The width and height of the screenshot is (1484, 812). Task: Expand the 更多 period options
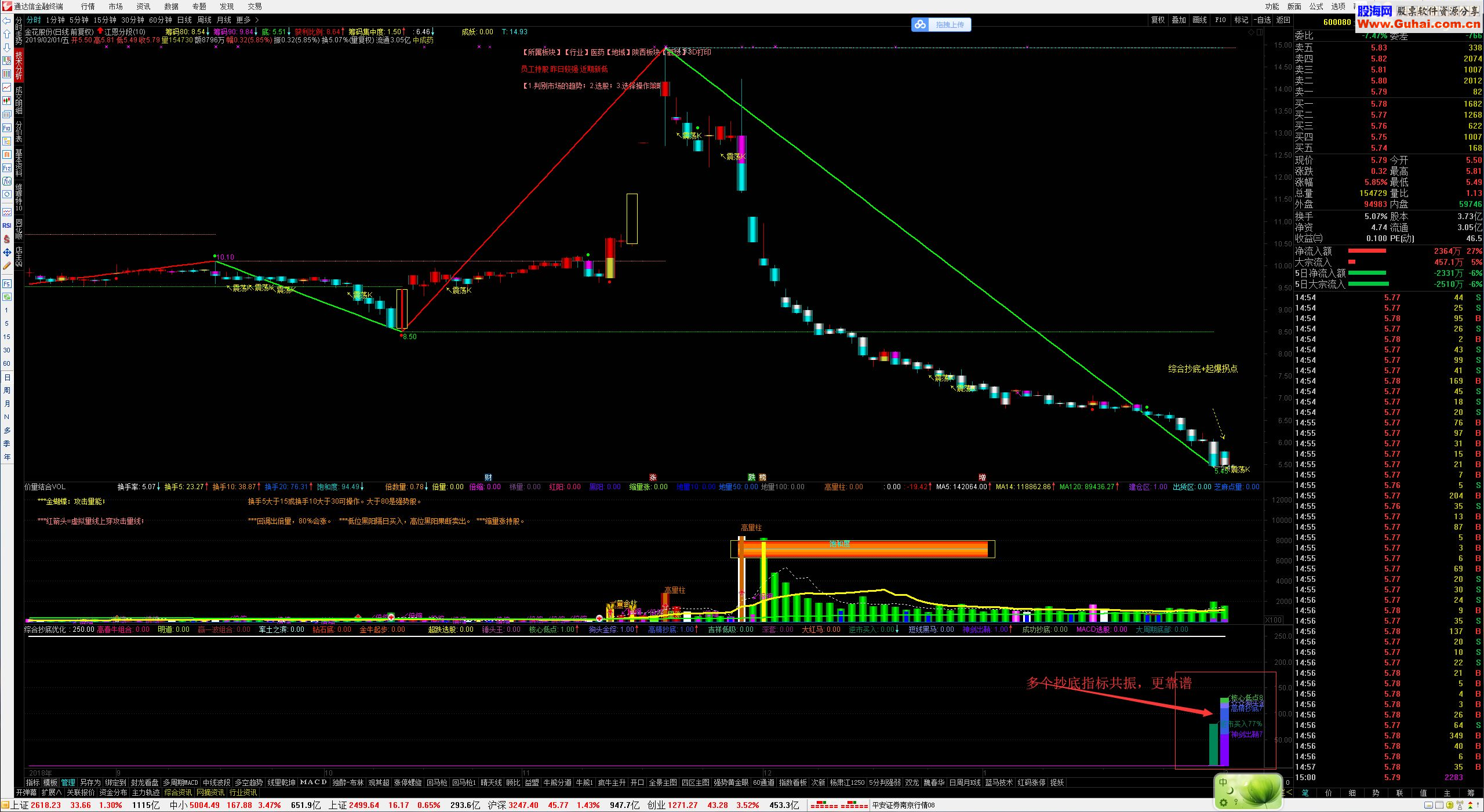(x=243, y=20)
